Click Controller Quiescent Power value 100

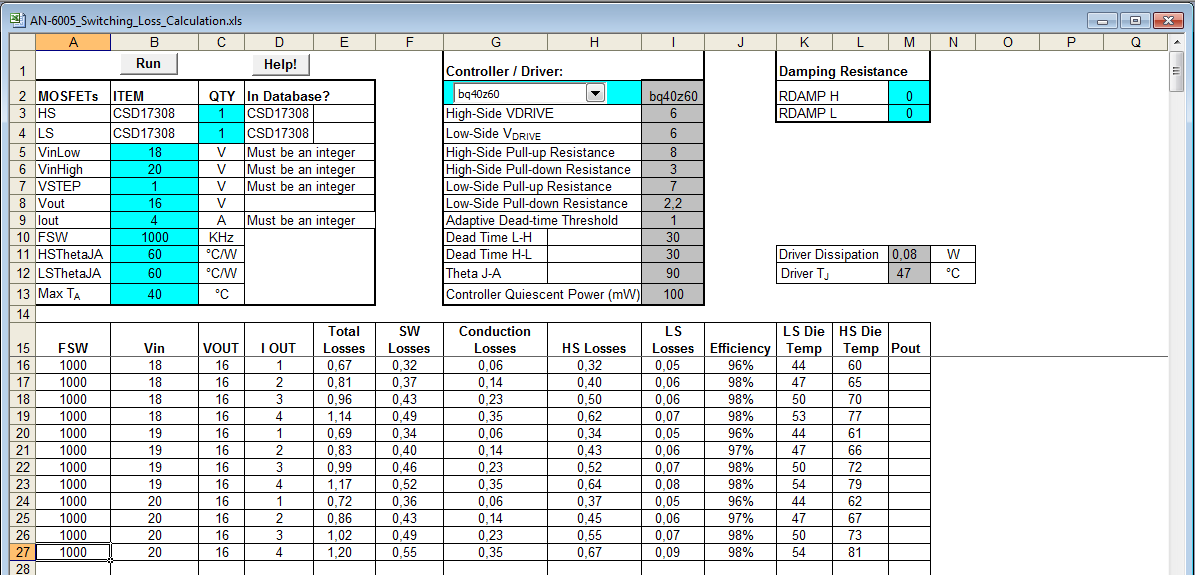(673, 294)
